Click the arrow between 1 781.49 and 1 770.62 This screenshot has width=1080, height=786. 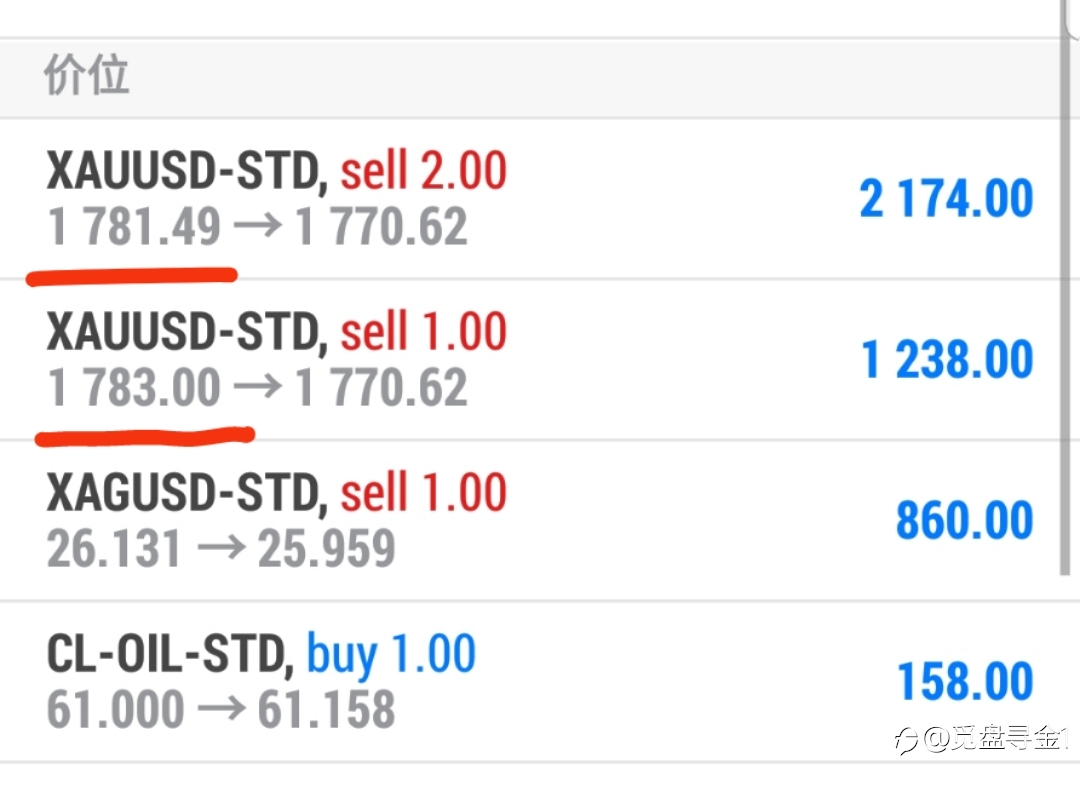tap(258, 225)
